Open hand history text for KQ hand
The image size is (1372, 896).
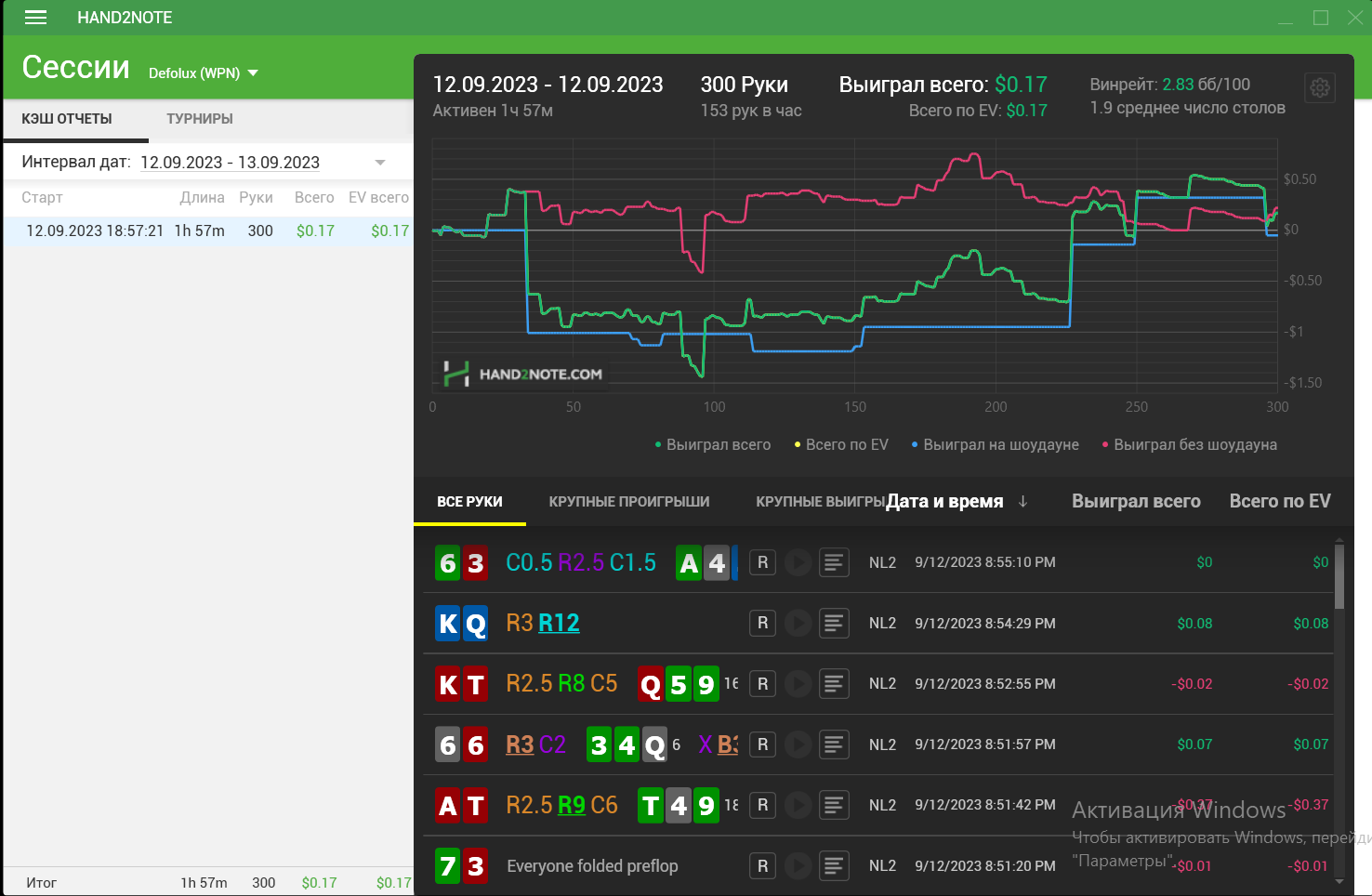834,624
